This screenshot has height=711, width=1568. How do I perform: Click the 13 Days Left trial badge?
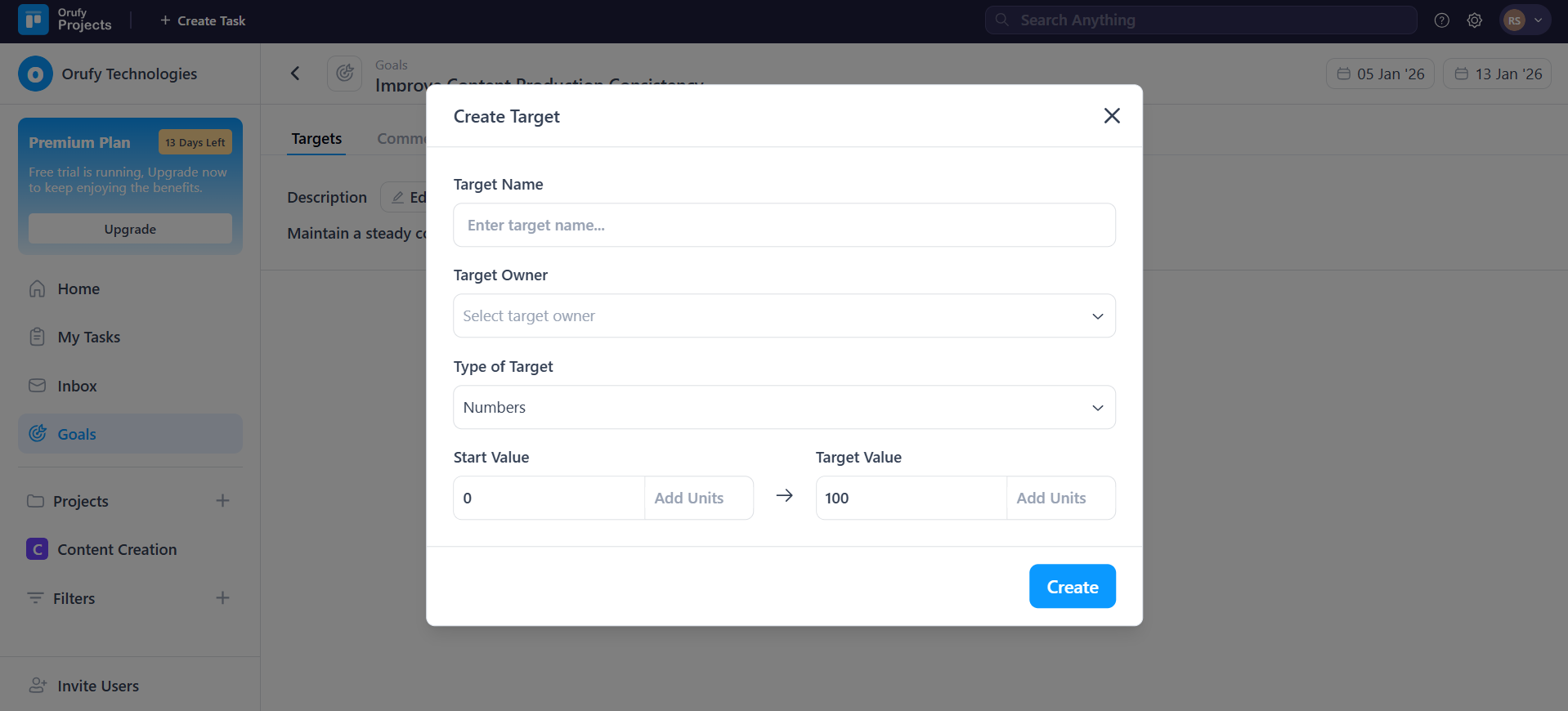point(195,141)
